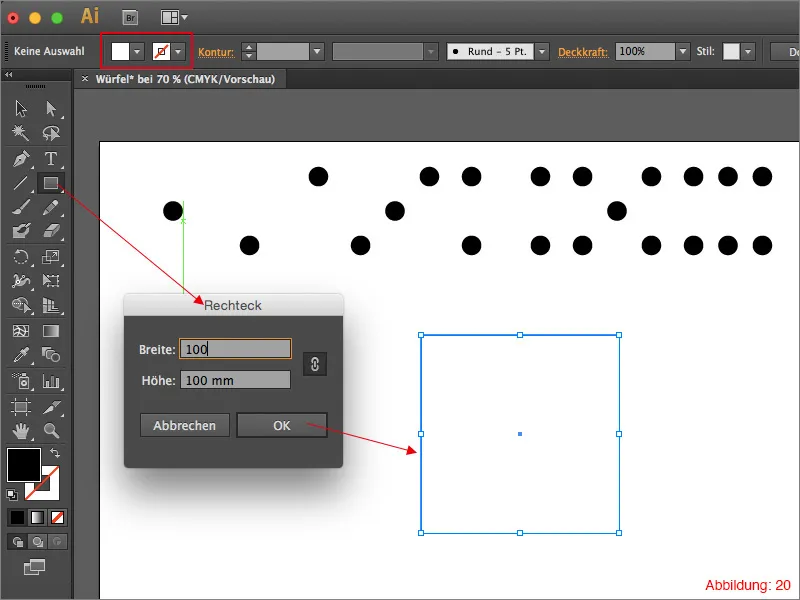
Task: Select the Rotate tool
Action: 21,256
